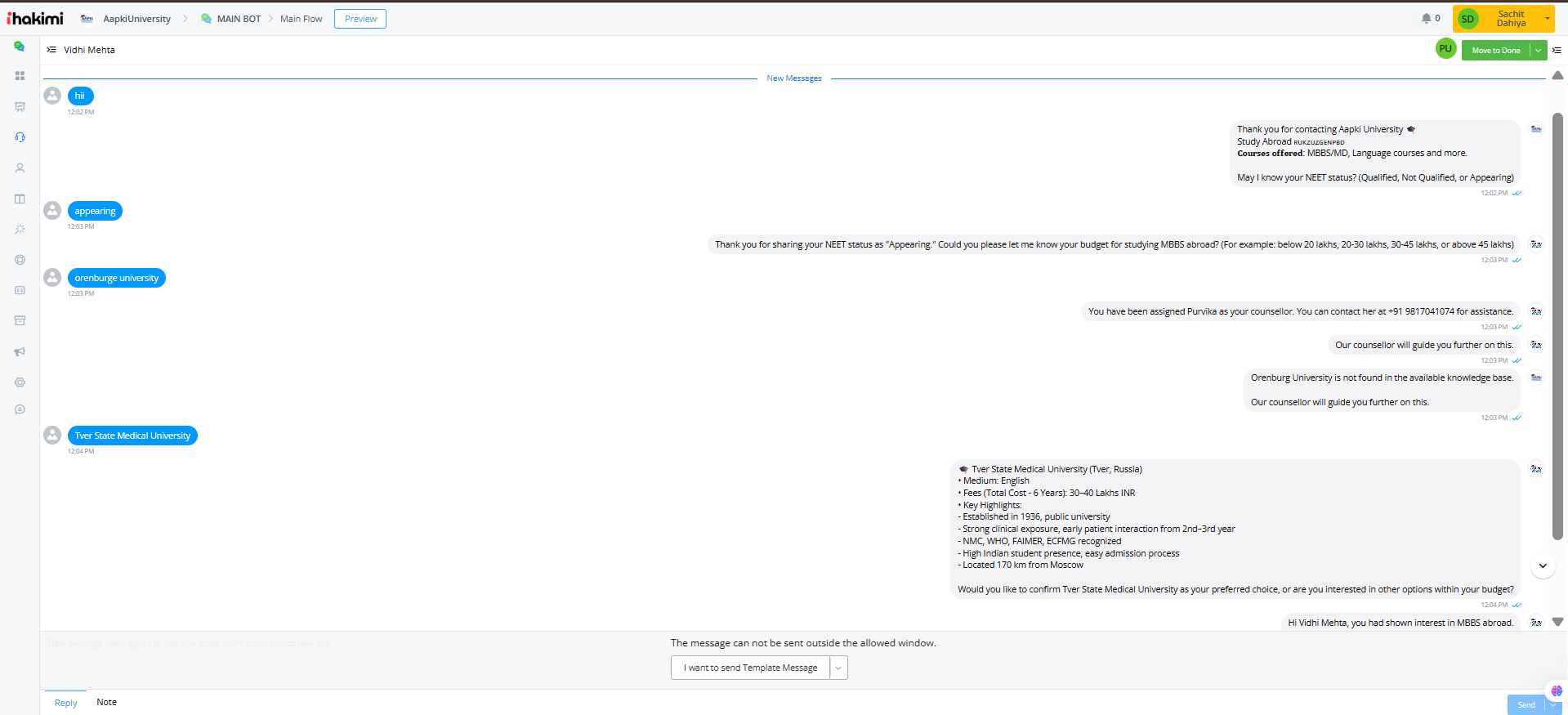Click the 'Tver State Medical University' user message
The height and width of the screenshot is (715, 1568).
click(132, 436)
